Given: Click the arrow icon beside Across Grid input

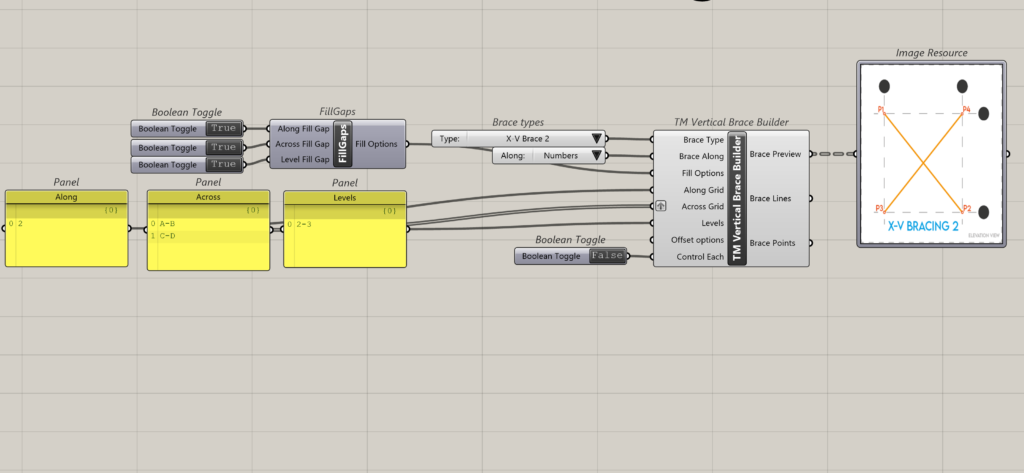Looking at the screenshot, I should pos(660,207).
